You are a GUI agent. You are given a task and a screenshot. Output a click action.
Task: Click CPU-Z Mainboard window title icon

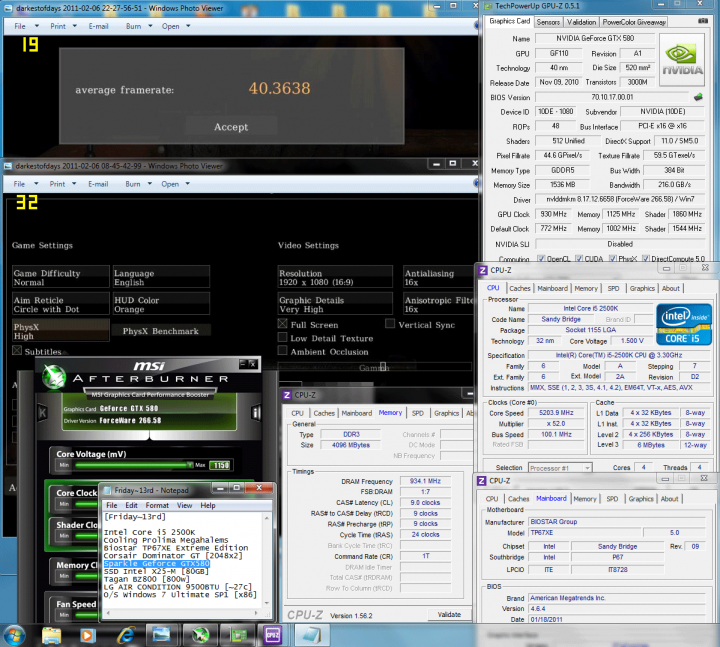481,481
